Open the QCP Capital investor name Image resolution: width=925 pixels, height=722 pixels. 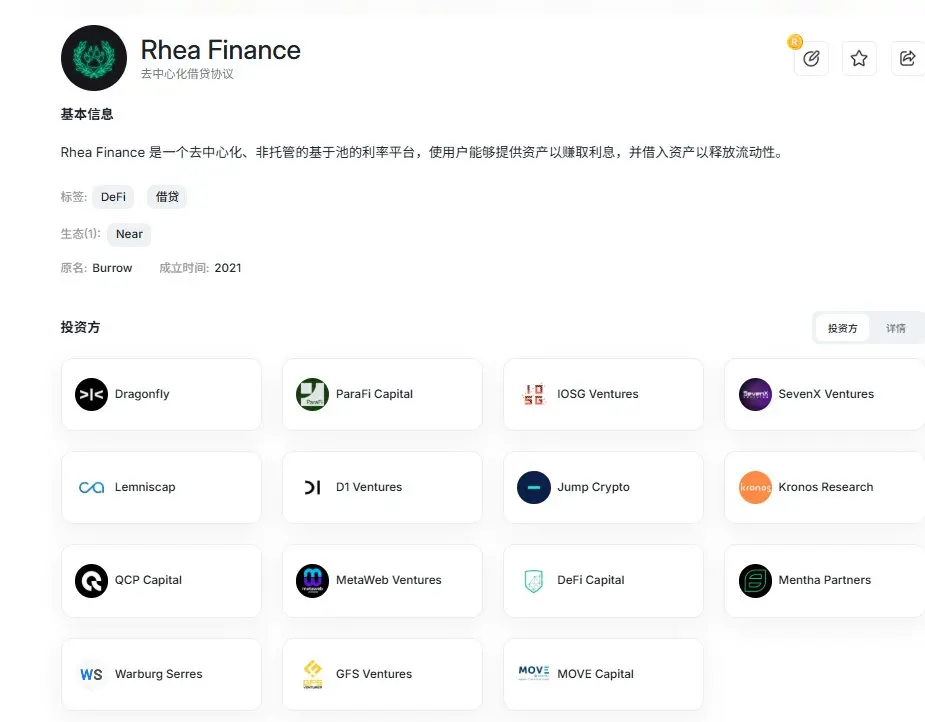coord(148,580)
